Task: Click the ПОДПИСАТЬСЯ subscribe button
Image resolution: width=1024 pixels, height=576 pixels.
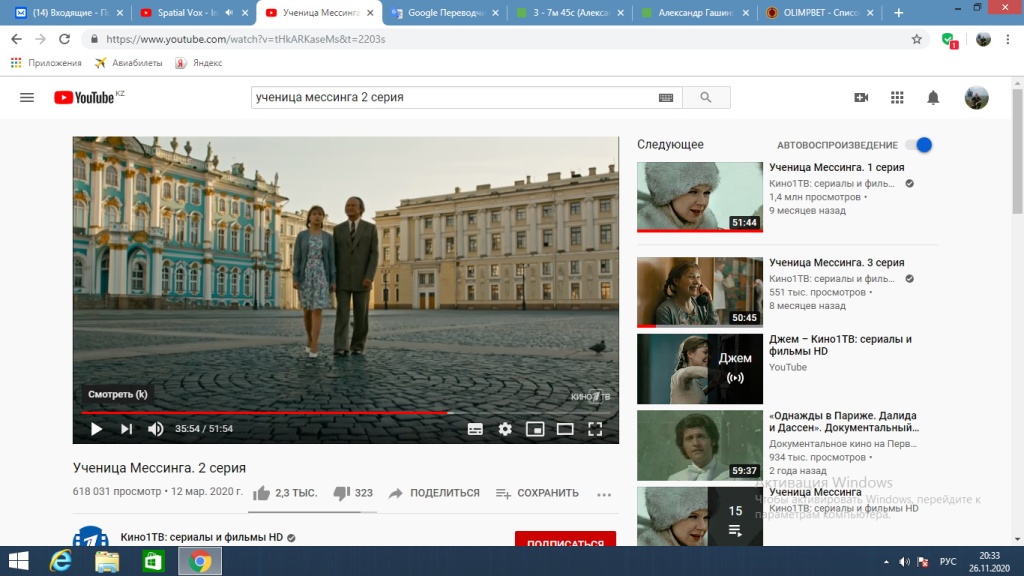Action: [x=566, y=539]
